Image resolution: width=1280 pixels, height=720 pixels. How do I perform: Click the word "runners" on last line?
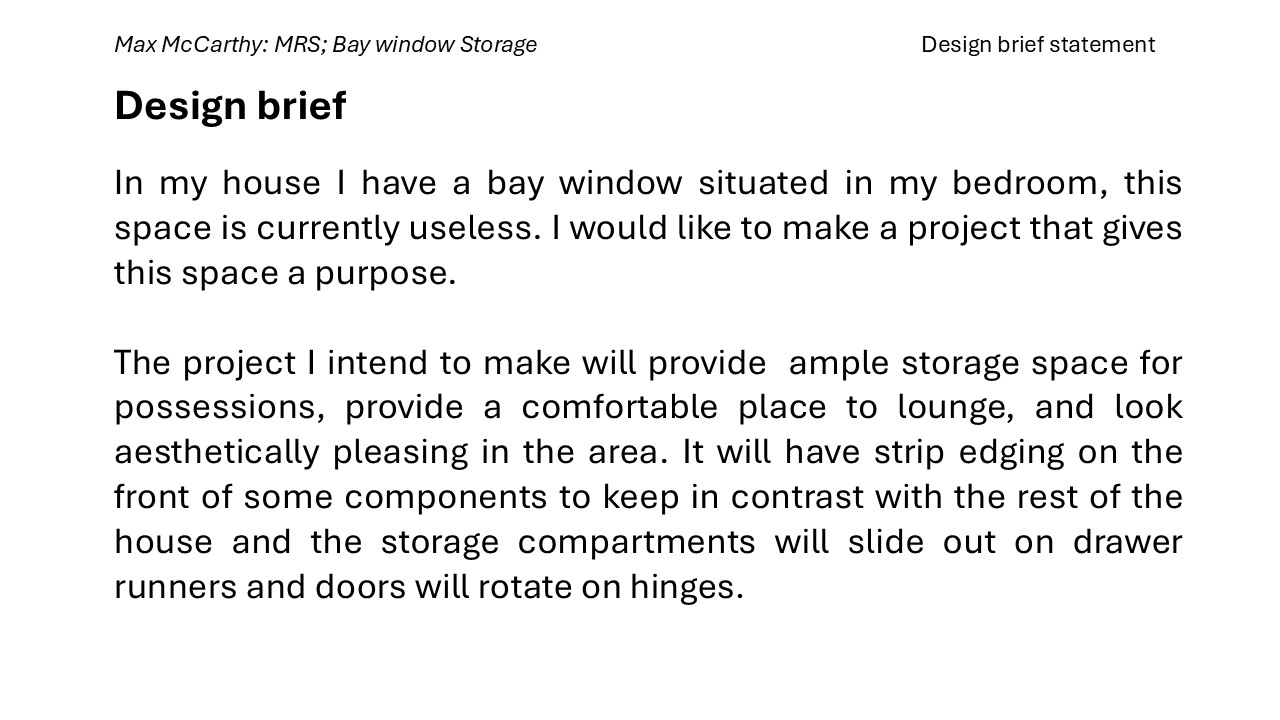pos(174,587)
